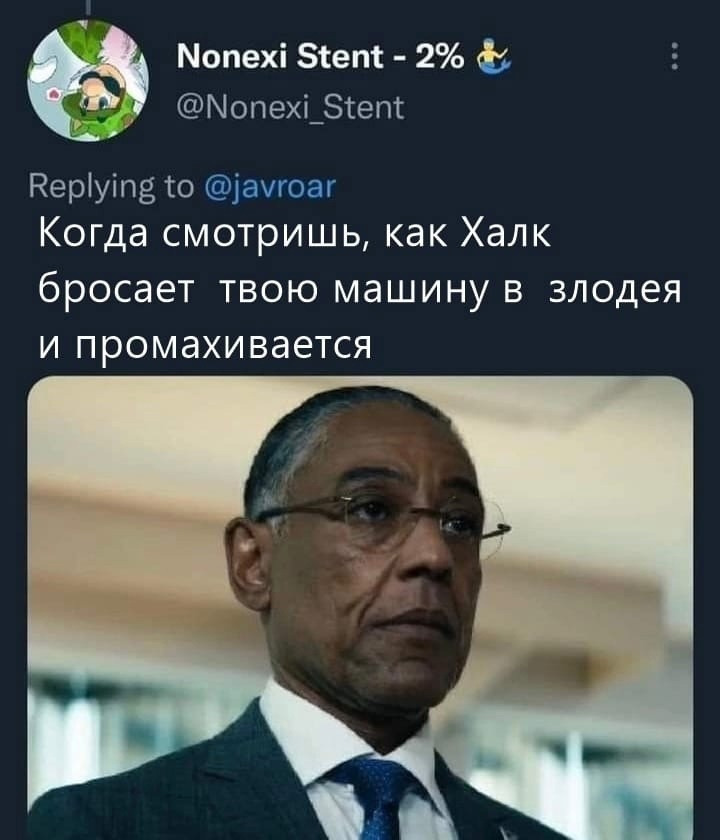The width and height of the screenshot is (720, 840).
Task: Click the merman emoji beside the display name
Action: [494, 57]
